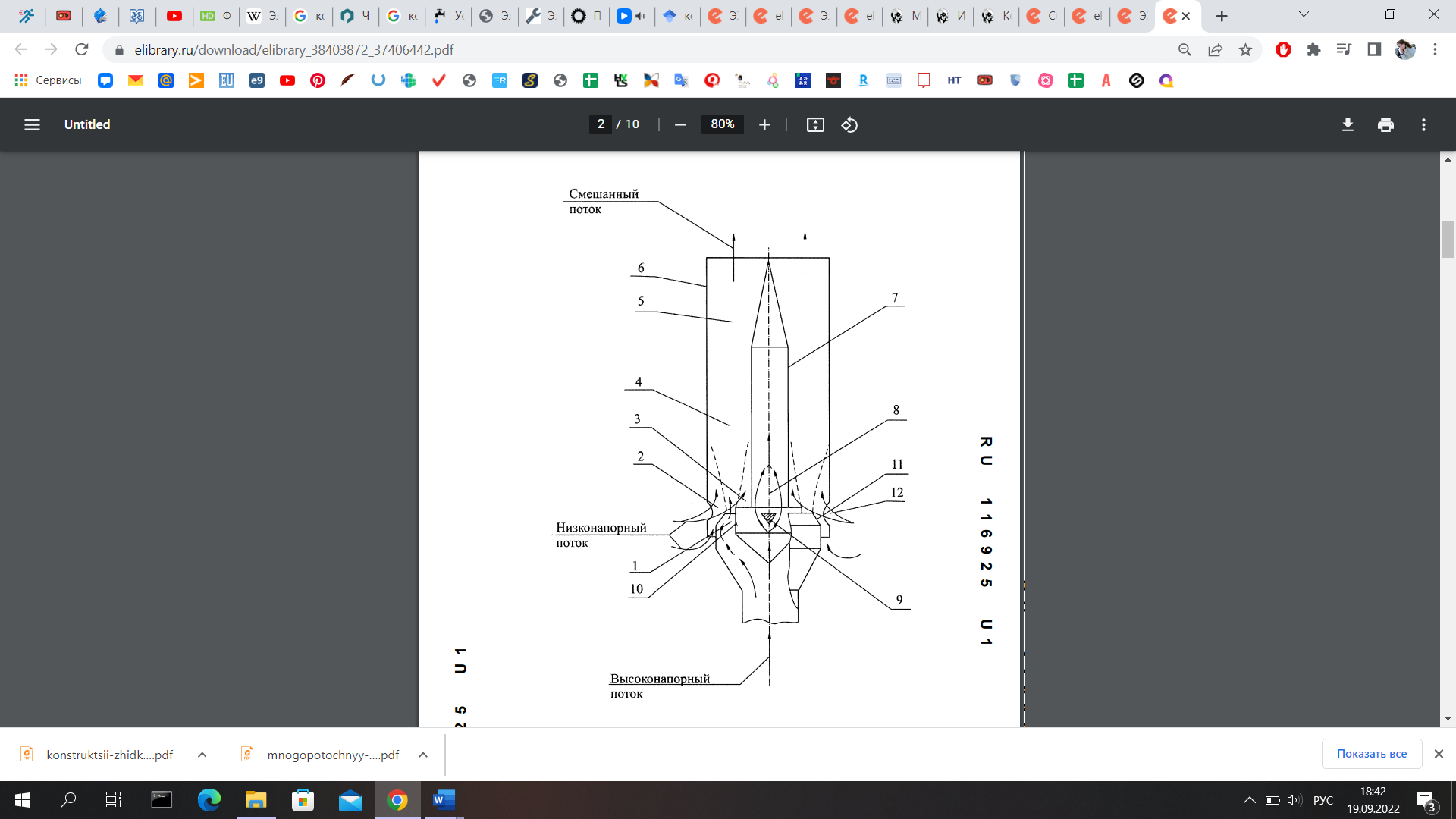Screen dimensions: 1456x819
Task: Open the media controls button
Action: click(1344, 49)
